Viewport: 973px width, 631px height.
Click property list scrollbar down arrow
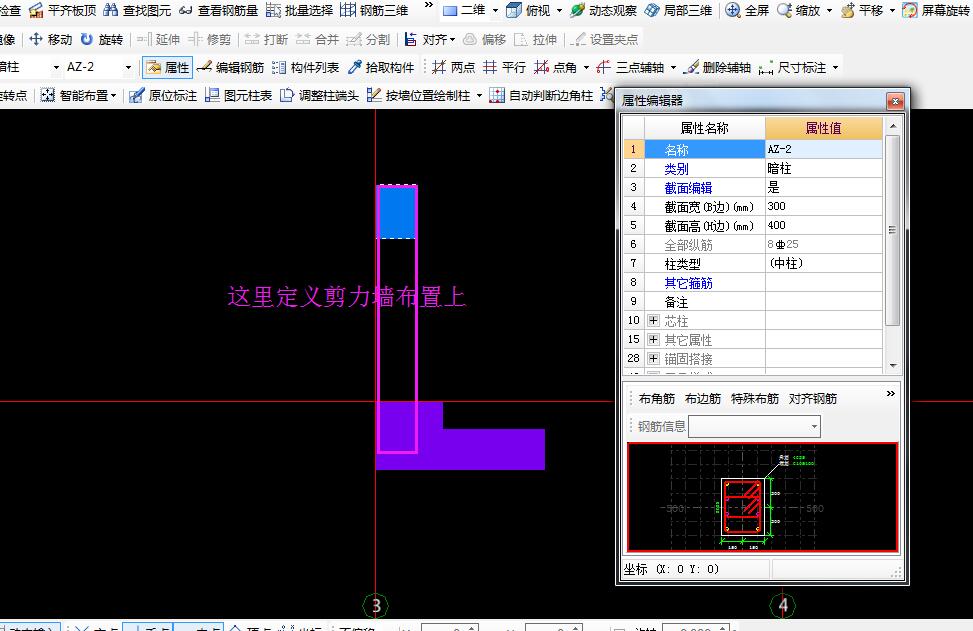pos(893,365)
